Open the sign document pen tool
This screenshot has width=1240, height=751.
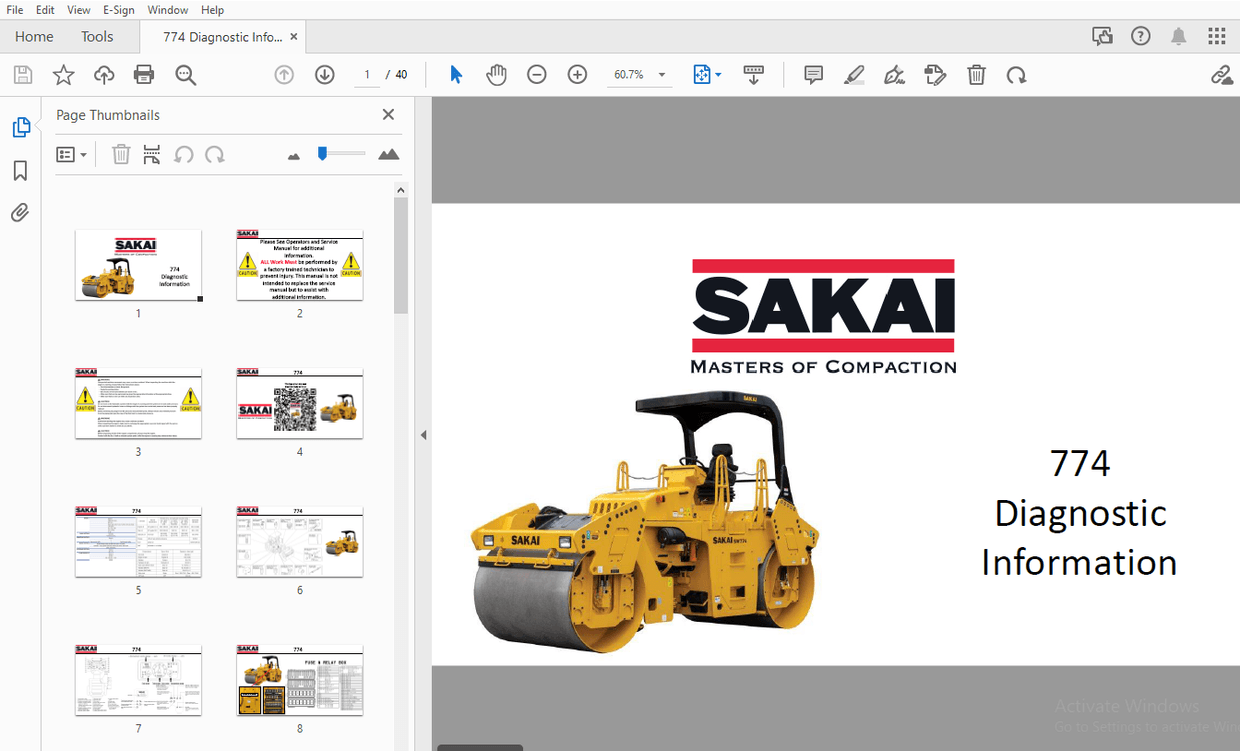coord(895,75)
